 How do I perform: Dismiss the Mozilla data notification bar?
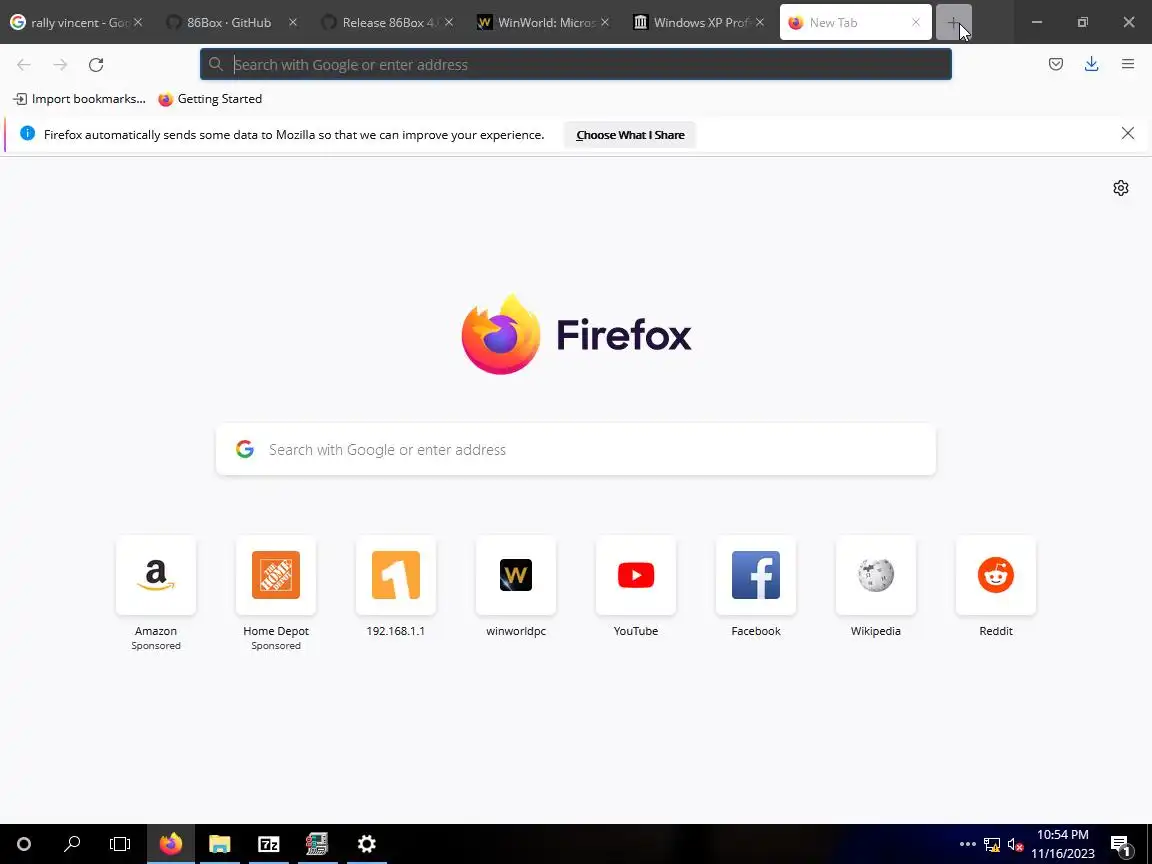(x=1128, y=134)
